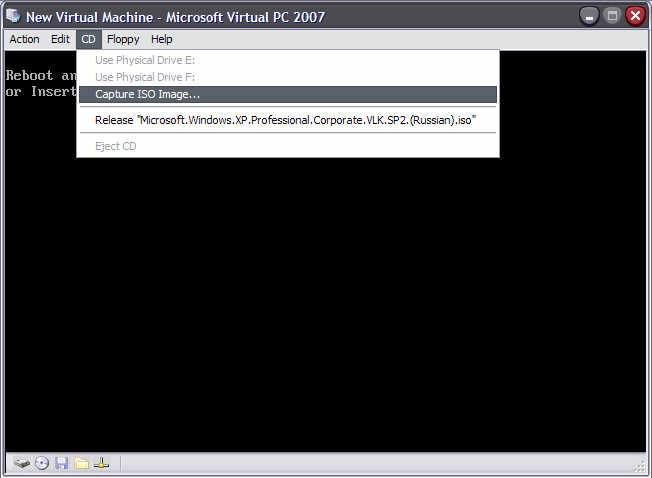Open the Edit menu
The image size is (652, 478).
(60, 39)
